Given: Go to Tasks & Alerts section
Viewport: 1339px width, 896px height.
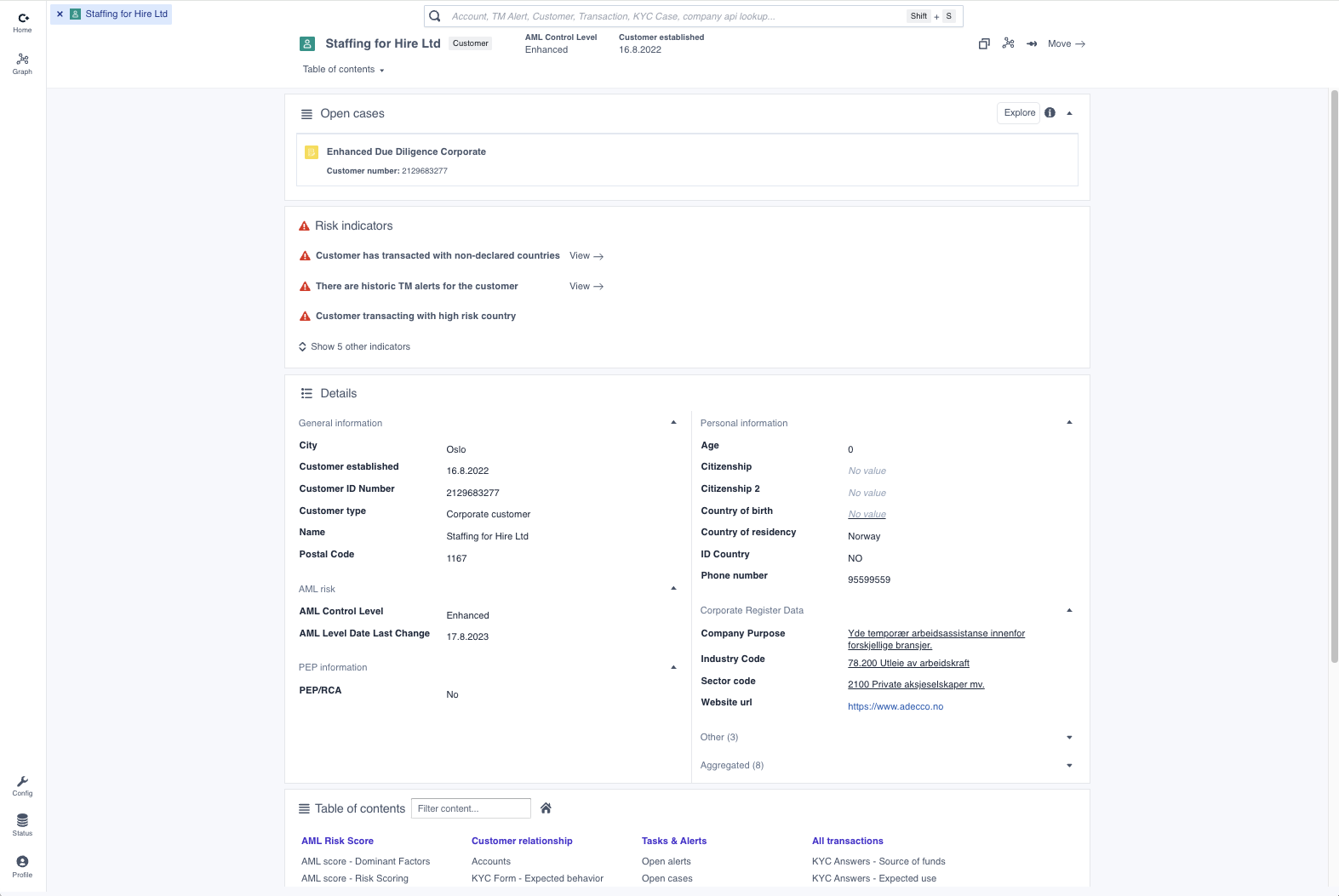Looking at the screenshot, I should point(674,842).
